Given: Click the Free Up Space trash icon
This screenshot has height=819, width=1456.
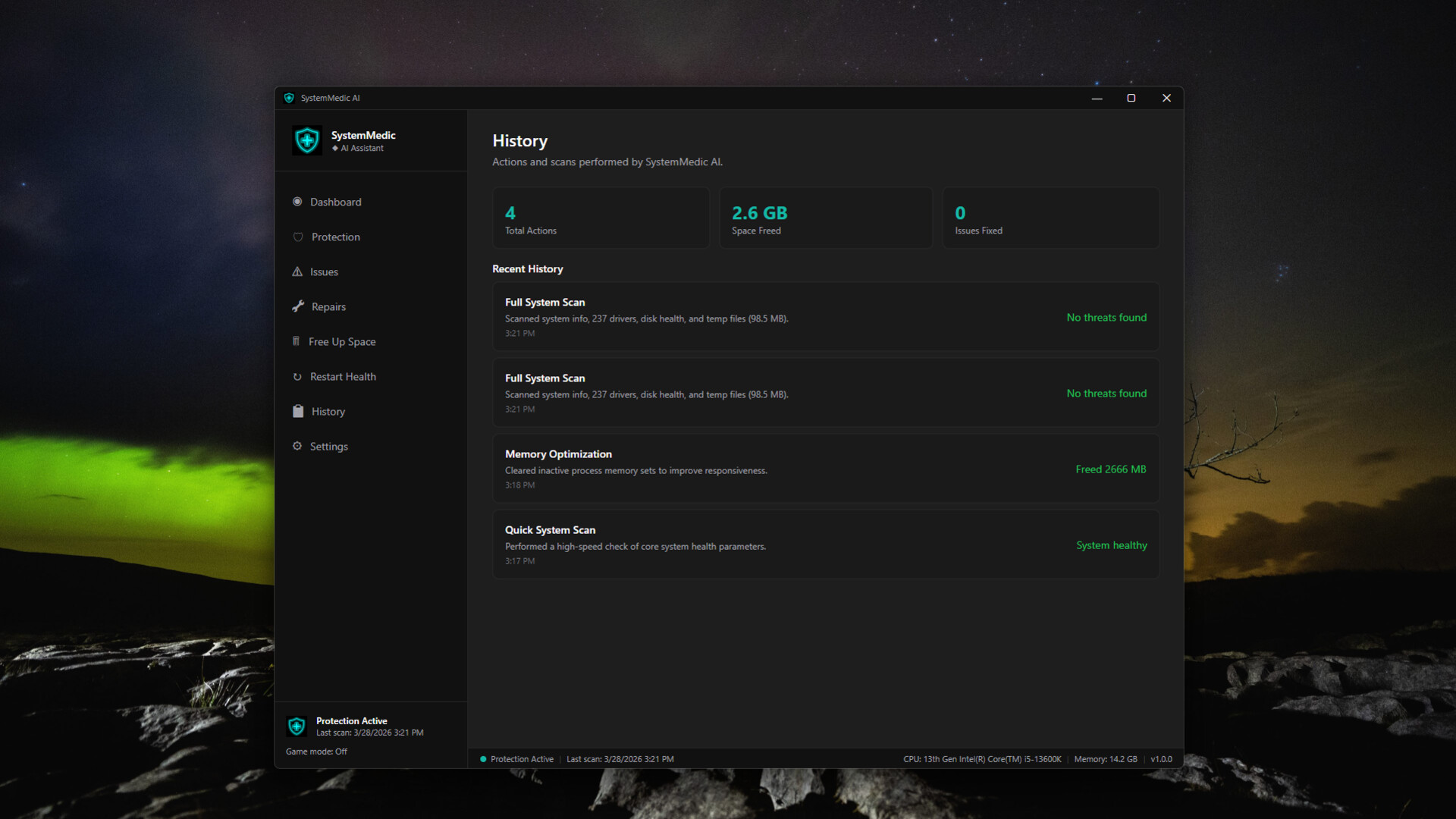Looking at the screenshot, I should [x=296, y=341].
